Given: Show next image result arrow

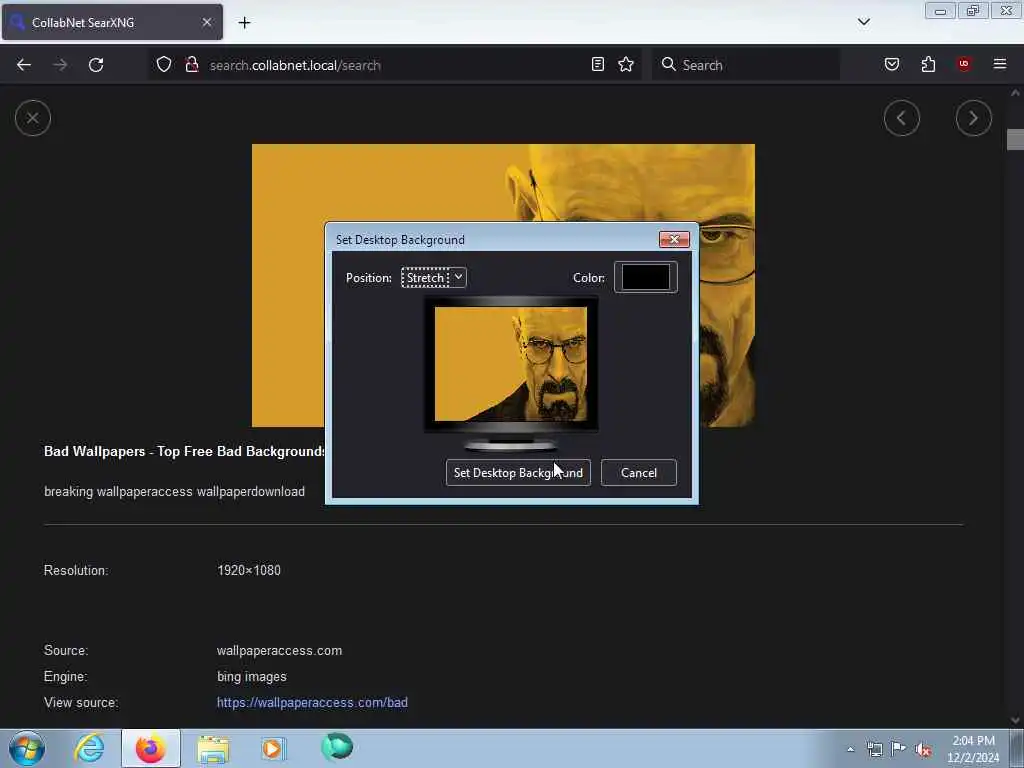Looking at the screenshot, I should tap(974, 118).
